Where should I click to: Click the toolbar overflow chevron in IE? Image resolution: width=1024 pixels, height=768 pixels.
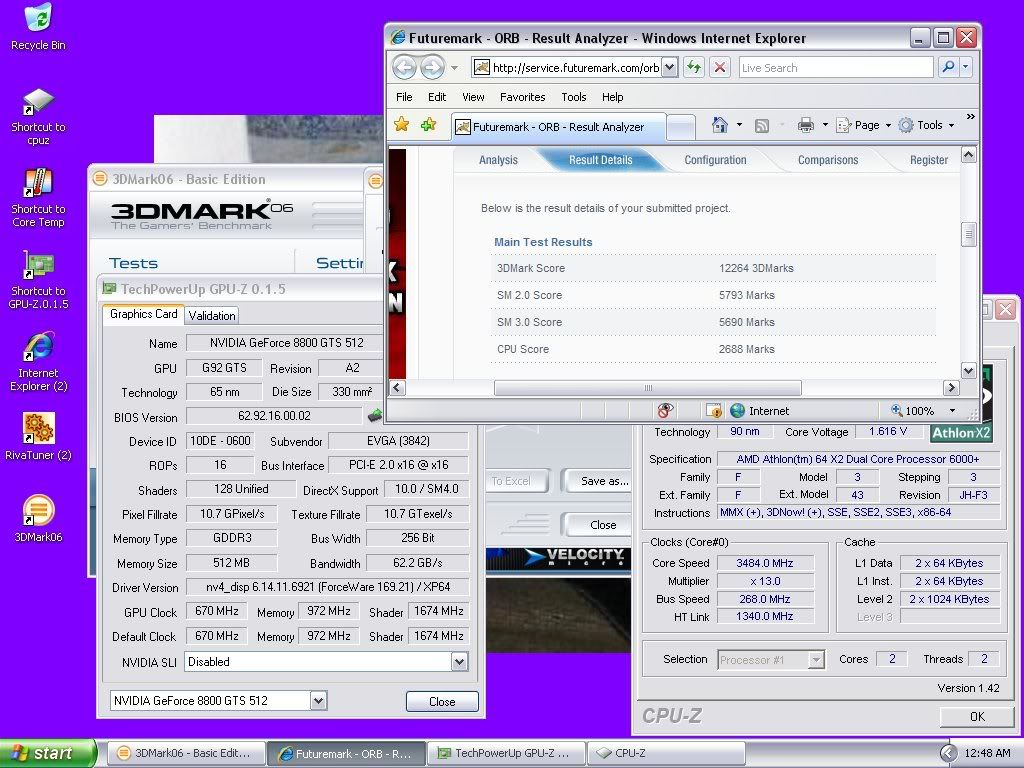[970, 117]
